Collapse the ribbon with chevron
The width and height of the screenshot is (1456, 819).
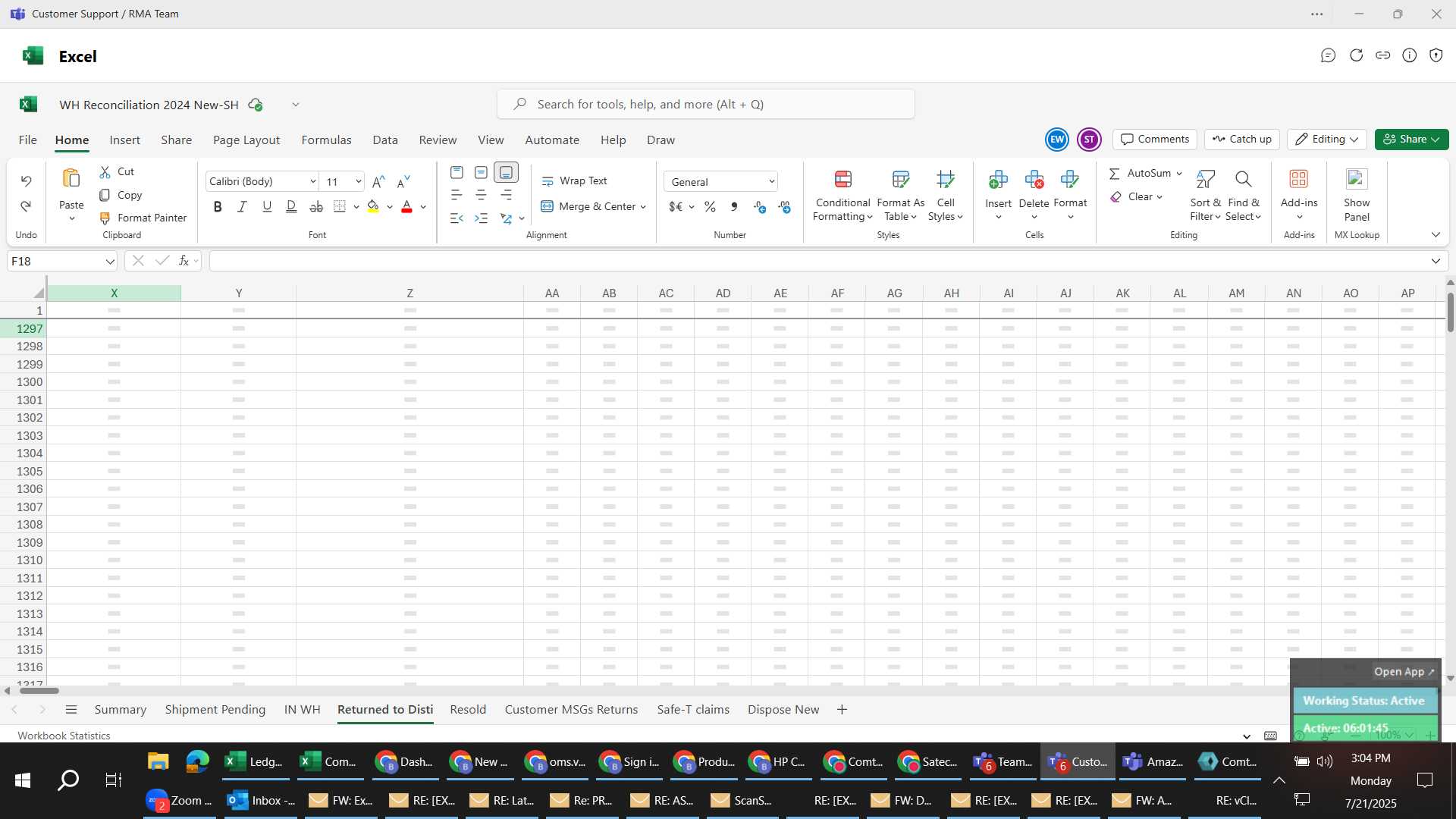point(1436,234)
